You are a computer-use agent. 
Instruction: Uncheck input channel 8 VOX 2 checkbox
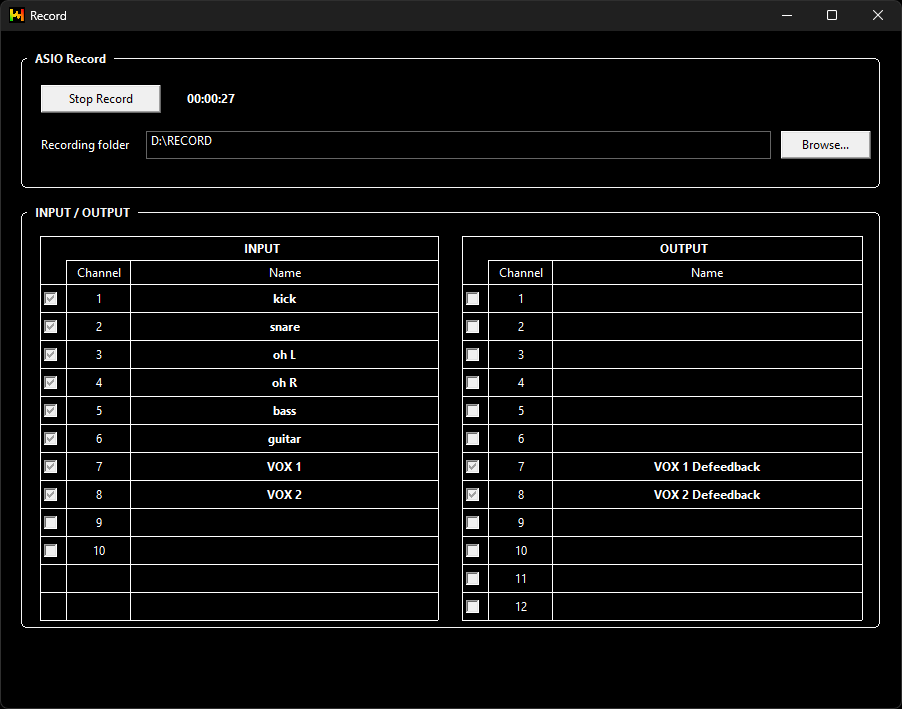51,495
